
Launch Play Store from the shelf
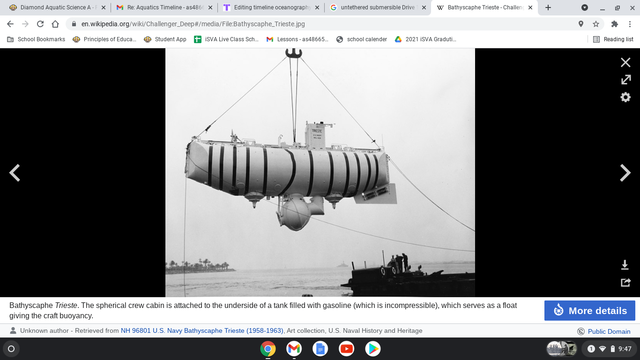(x=373, y=349)
